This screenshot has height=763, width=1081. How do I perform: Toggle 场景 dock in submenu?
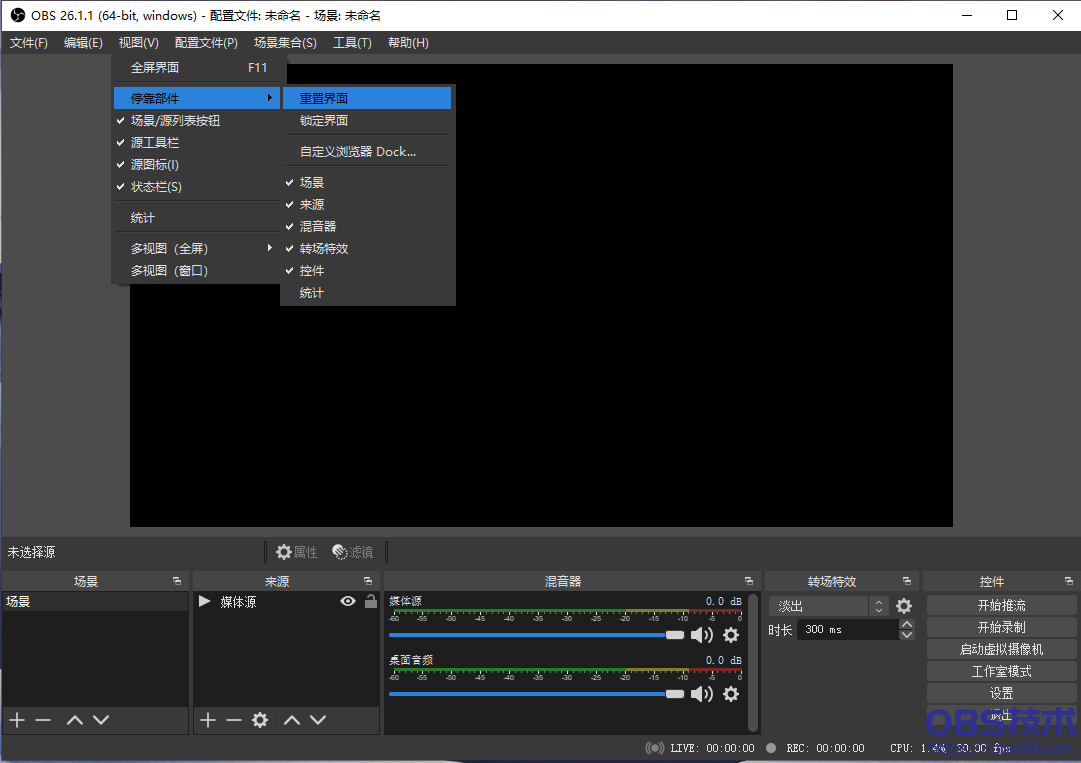pos(367,183)
